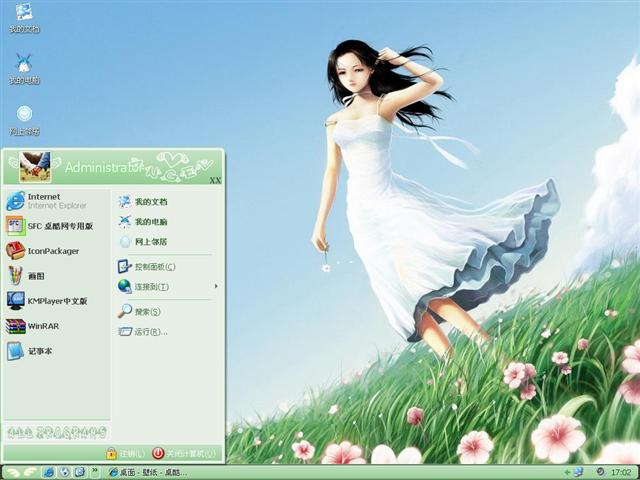640x480 pixels.
Task: Open the media player Quick Launch icon
Action: 64,473
